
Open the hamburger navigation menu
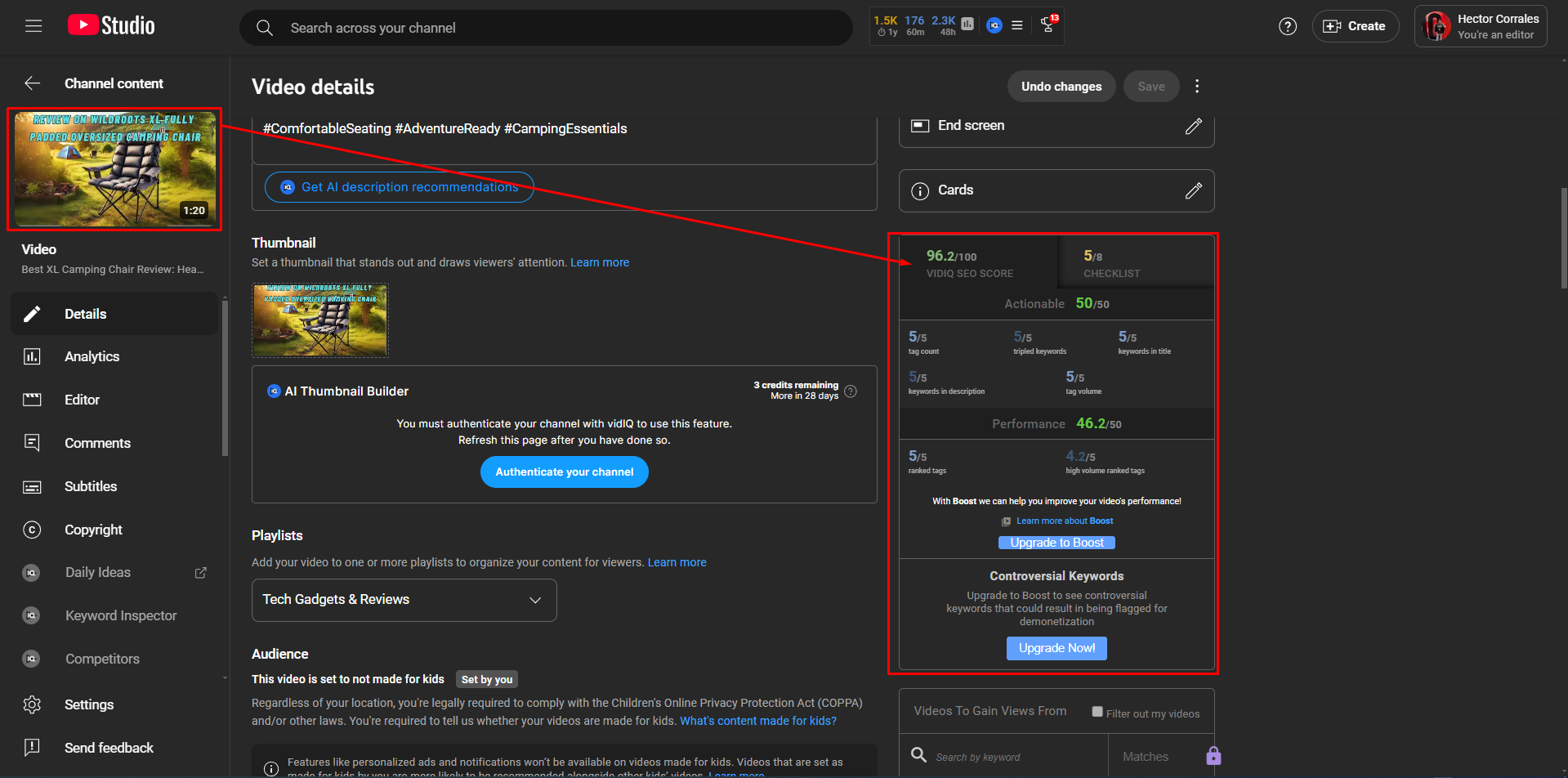click(x=34, y=26)
